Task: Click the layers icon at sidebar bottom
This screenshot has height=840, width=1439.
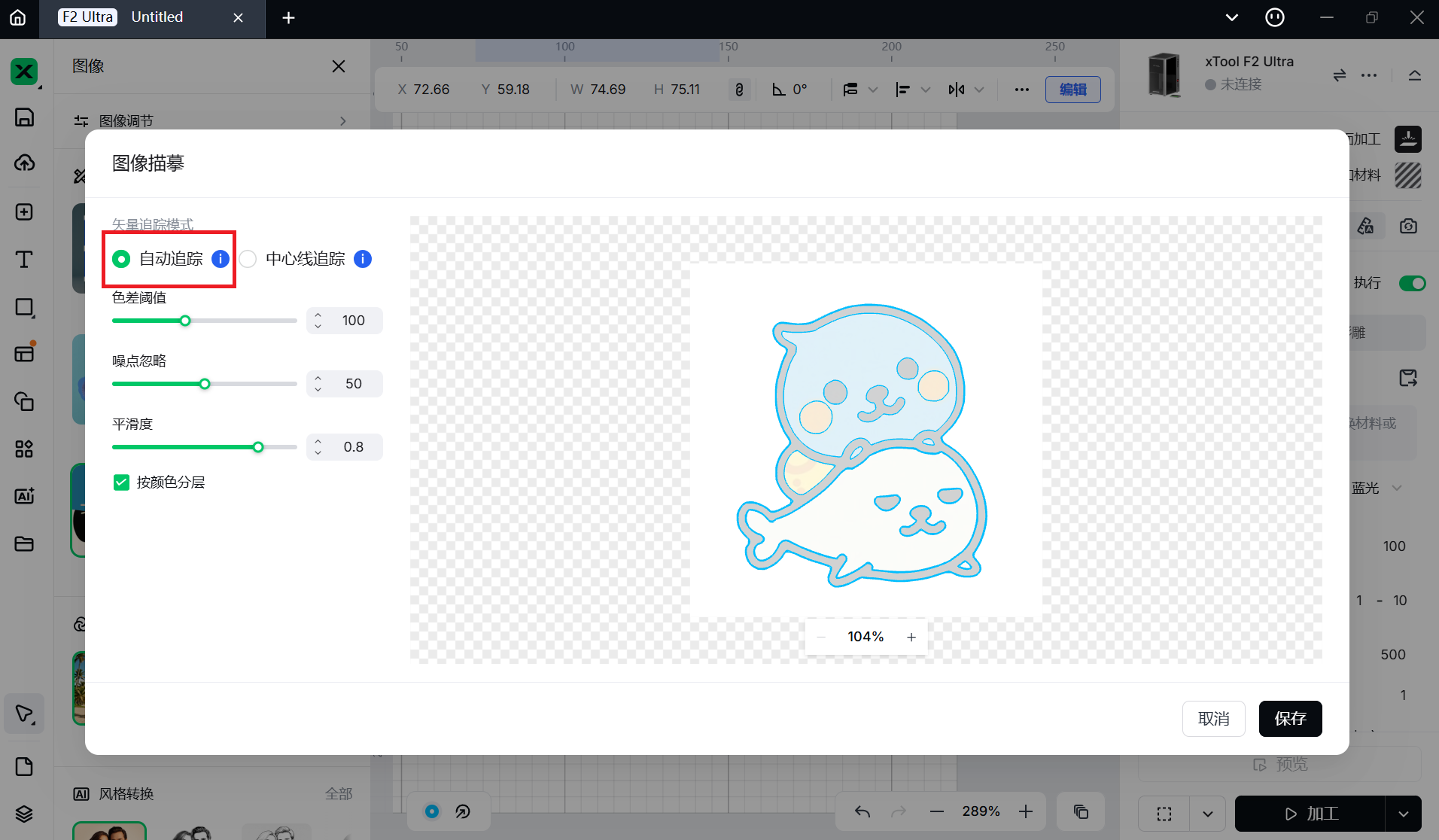Action: click(24, 814)
